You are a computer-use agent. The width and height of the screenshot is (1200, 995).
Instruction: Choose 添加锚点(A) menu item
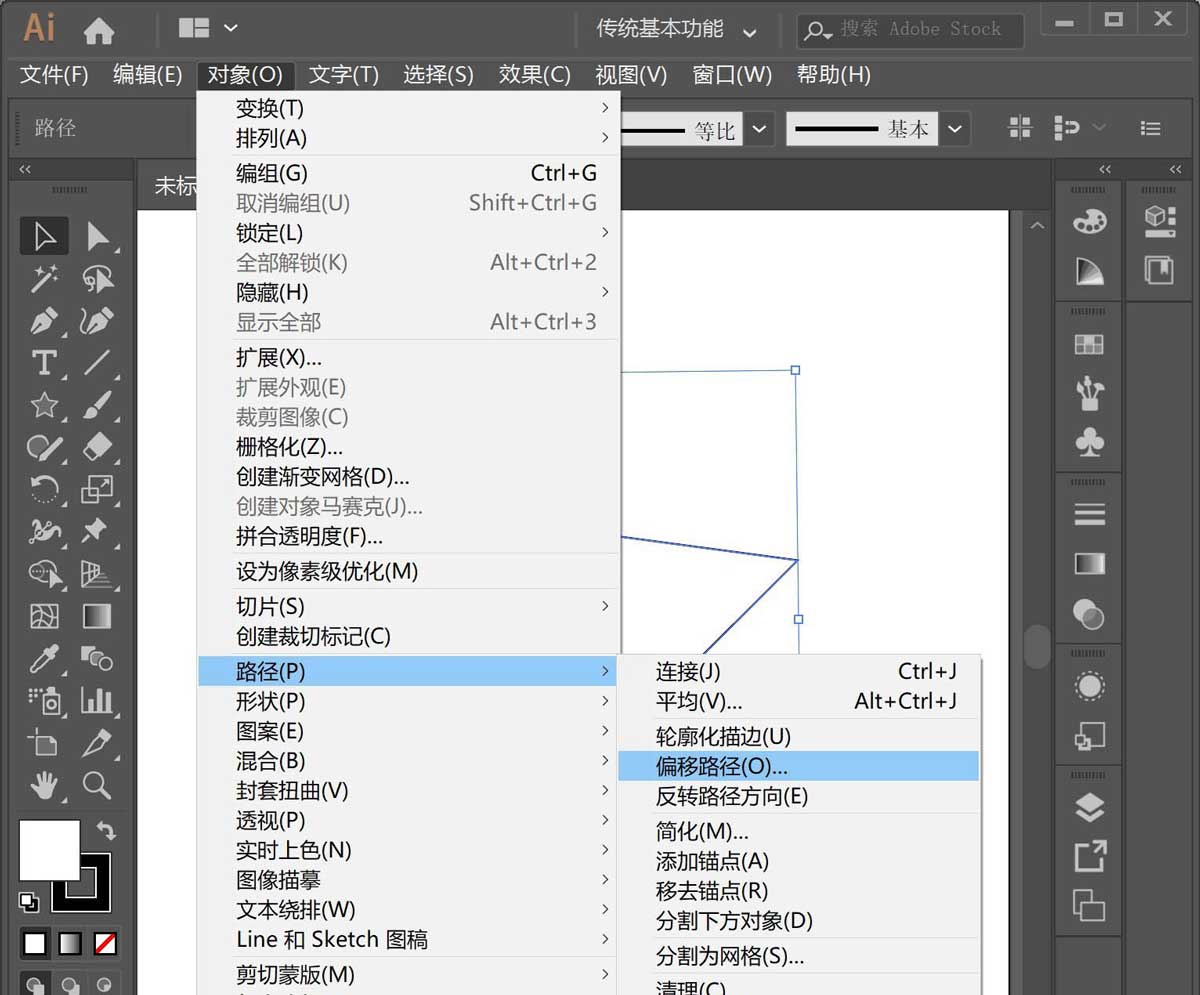click(798, 861)
